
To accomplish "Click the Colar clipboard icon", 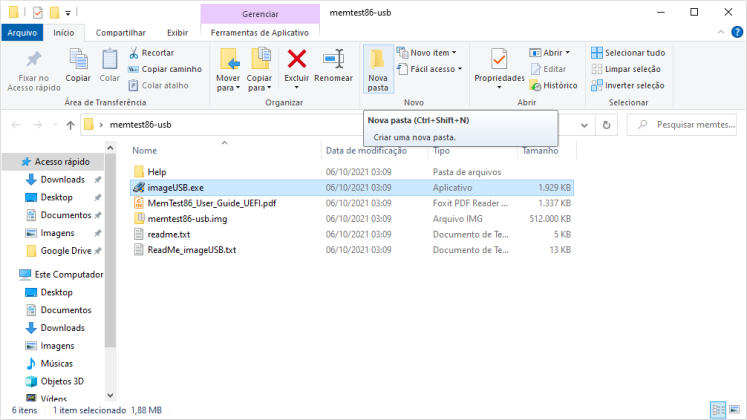I will tap(110, 60).
